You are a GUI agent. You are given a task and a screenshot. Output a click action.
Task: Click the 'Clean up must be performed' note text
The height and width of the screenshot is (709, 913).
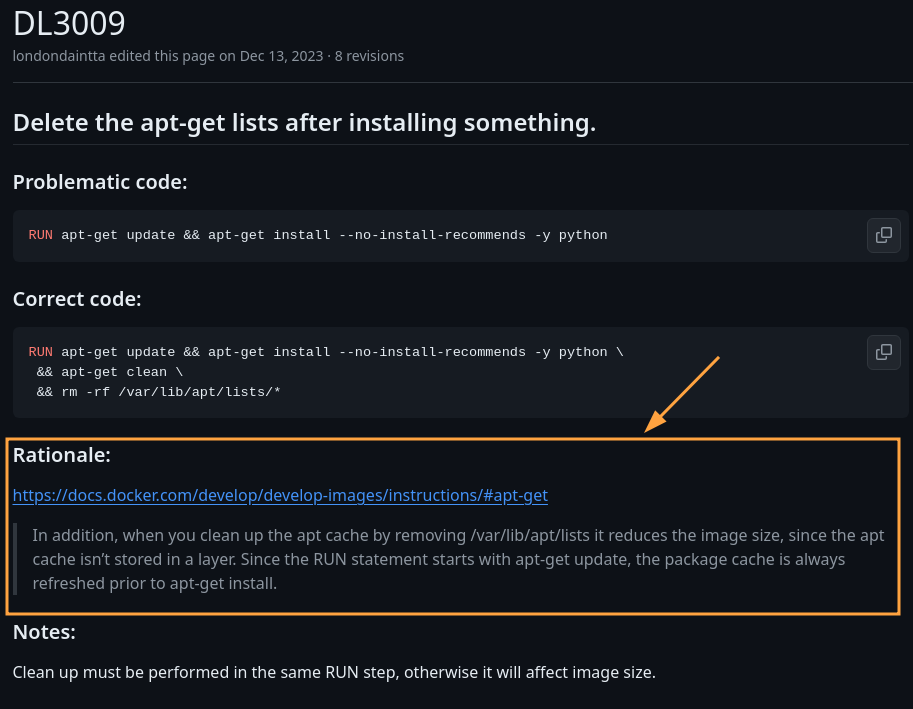point(334,672)
